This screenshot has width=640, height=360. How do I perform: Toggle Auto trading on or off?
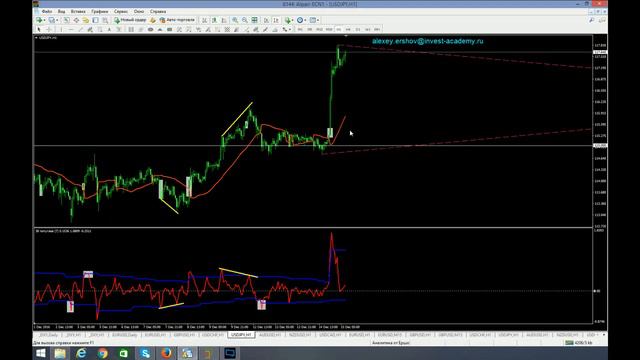(178, 20)
